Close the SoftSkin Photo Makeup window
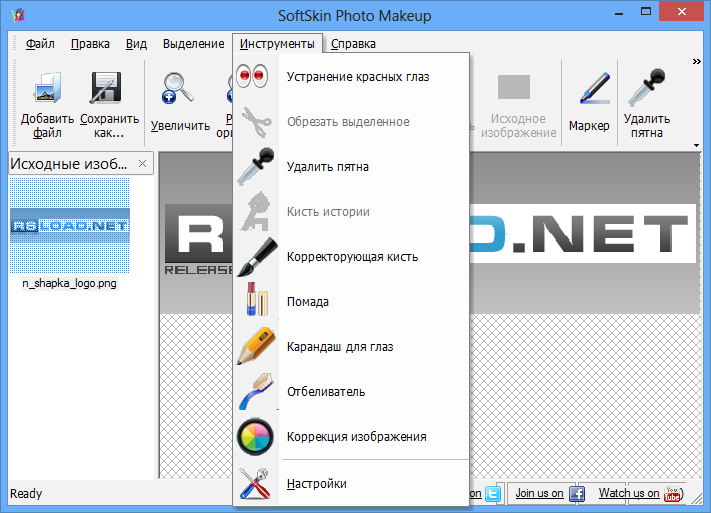Viewport: 711px width, 513px height. tap(682, 11)
